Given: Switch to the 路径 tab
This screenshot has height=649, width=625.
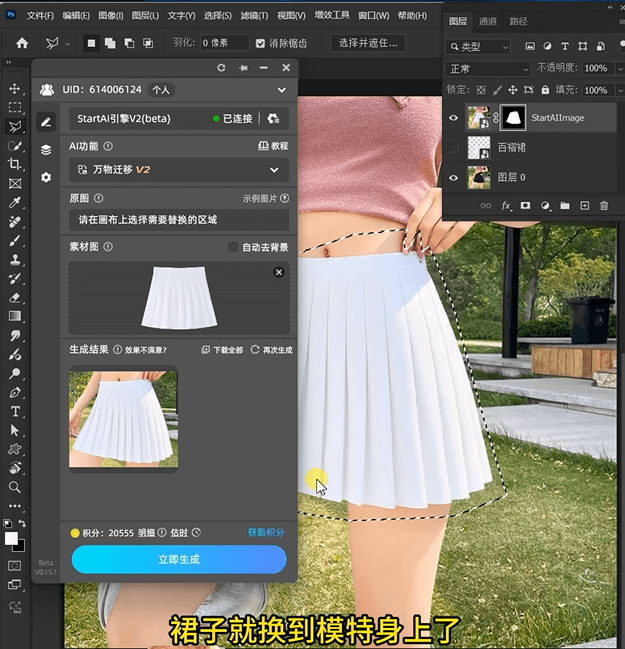Looking at the screenshot, I should pyautogui.click(x=518, y=22).
